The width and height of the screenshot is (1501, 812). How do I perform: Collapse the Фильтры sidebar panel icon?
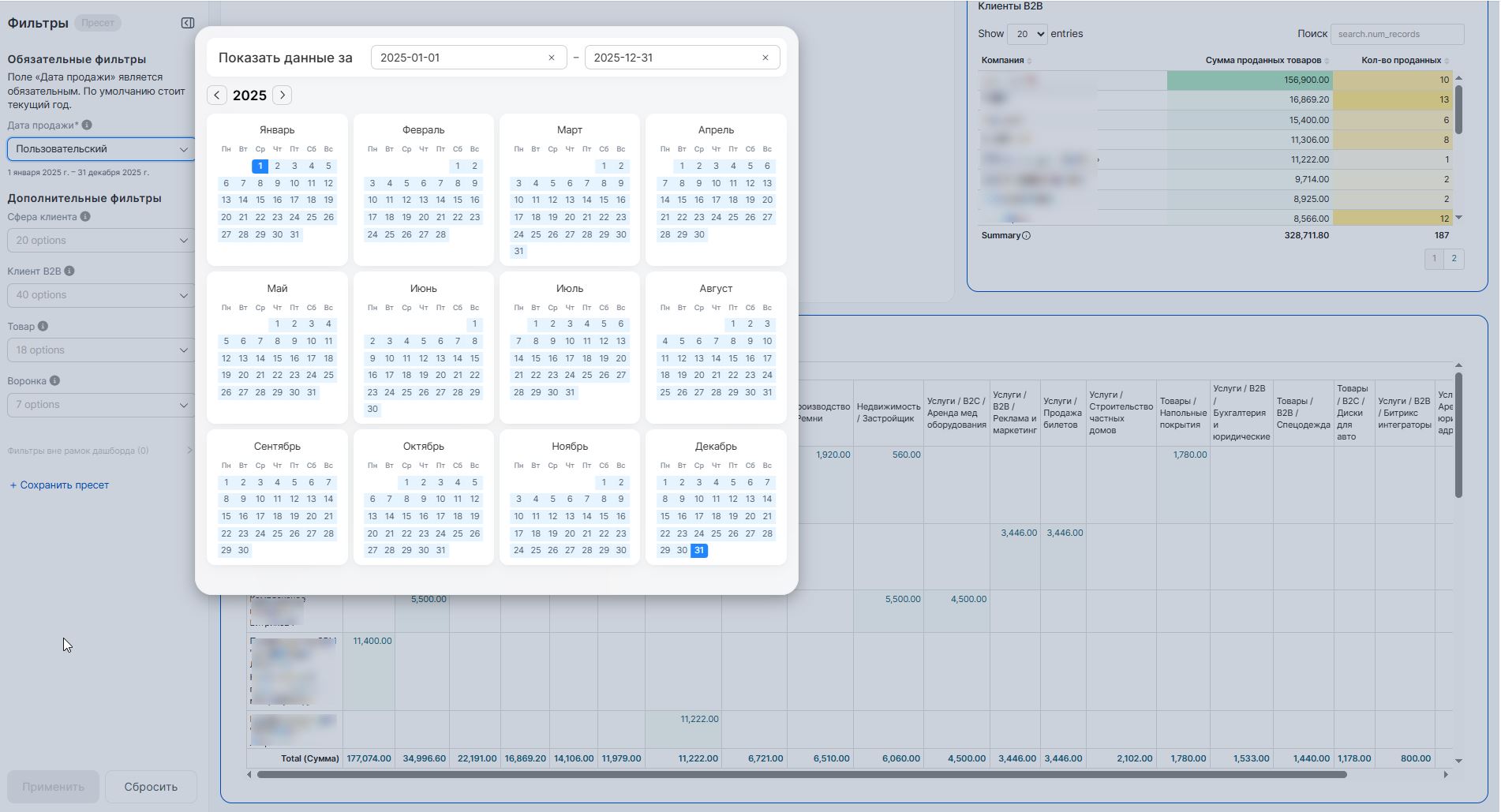click(x=188, y=23)
